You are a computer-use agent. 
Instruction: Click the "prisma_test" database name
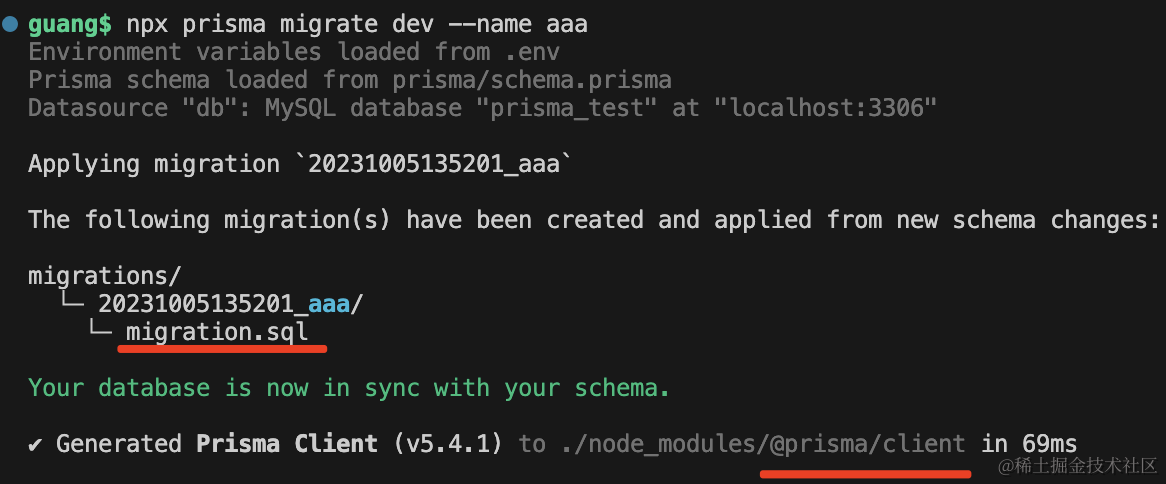click(x=573, y=108)
